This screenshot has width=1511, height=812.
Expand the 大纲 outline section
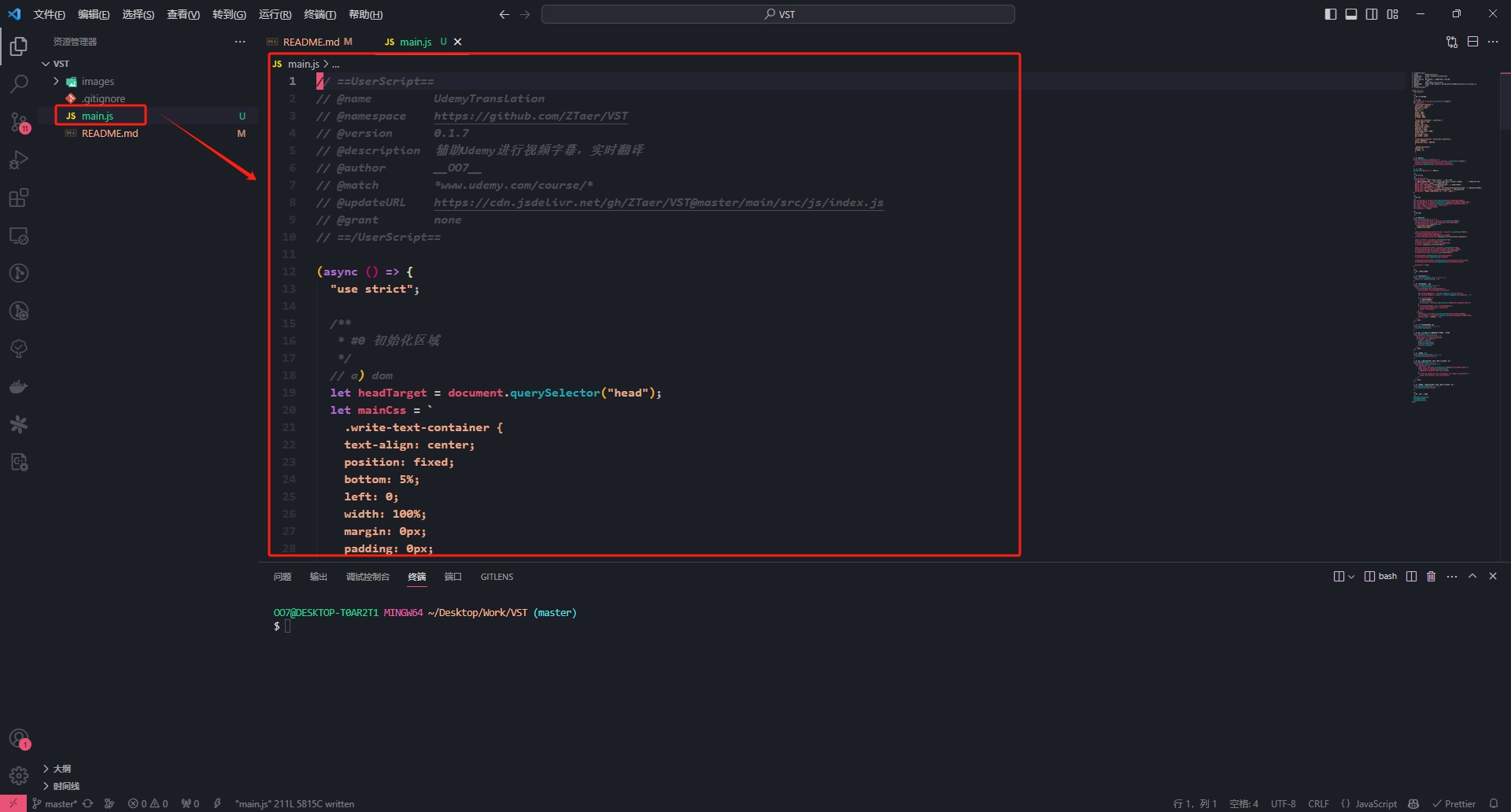[62, 769]
